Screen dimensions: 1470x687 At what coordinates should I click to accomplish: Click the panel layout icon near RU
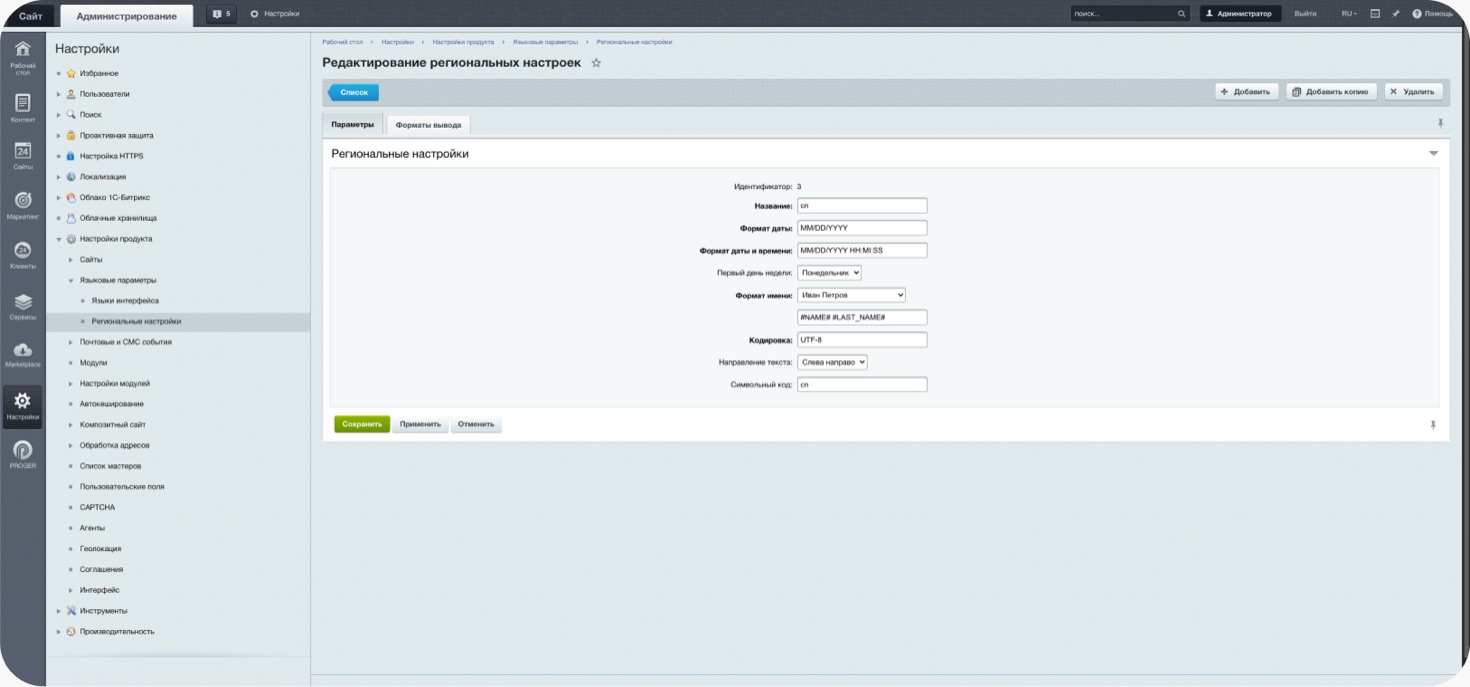pos(1375,14)
